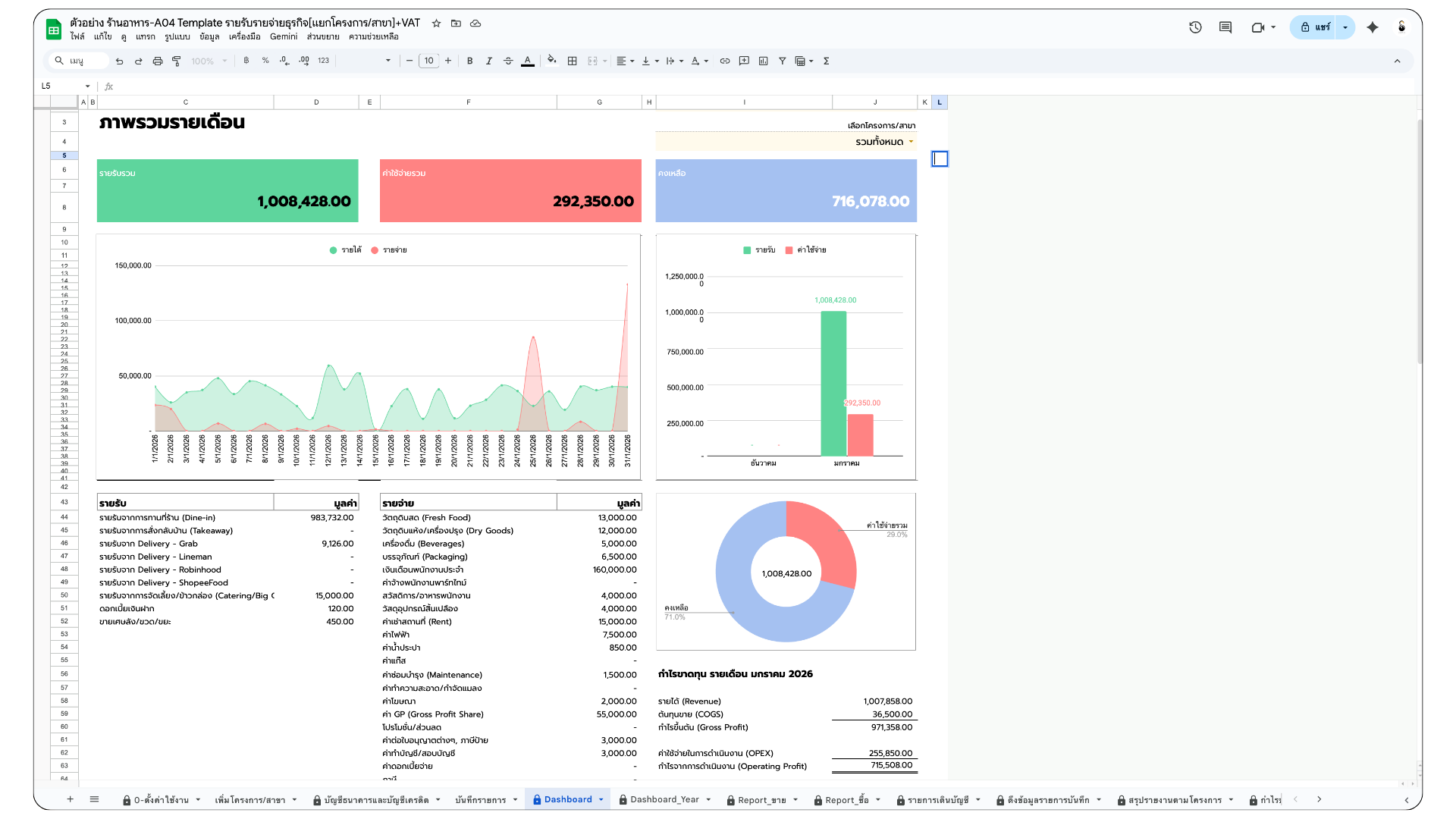Image resolution: width=1456 pixels, height=819 pixels.
Task: Click the แชร์ share button
Action: coord(1321,27)
